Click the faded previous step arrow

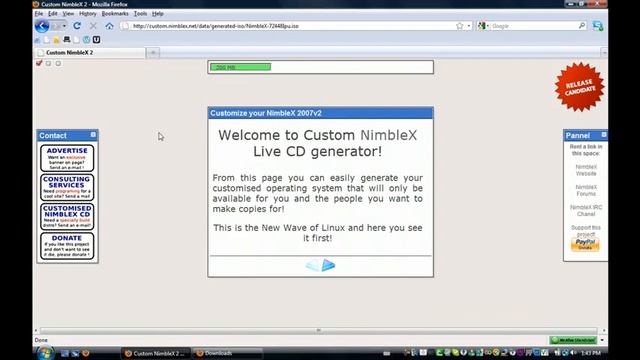313,265
